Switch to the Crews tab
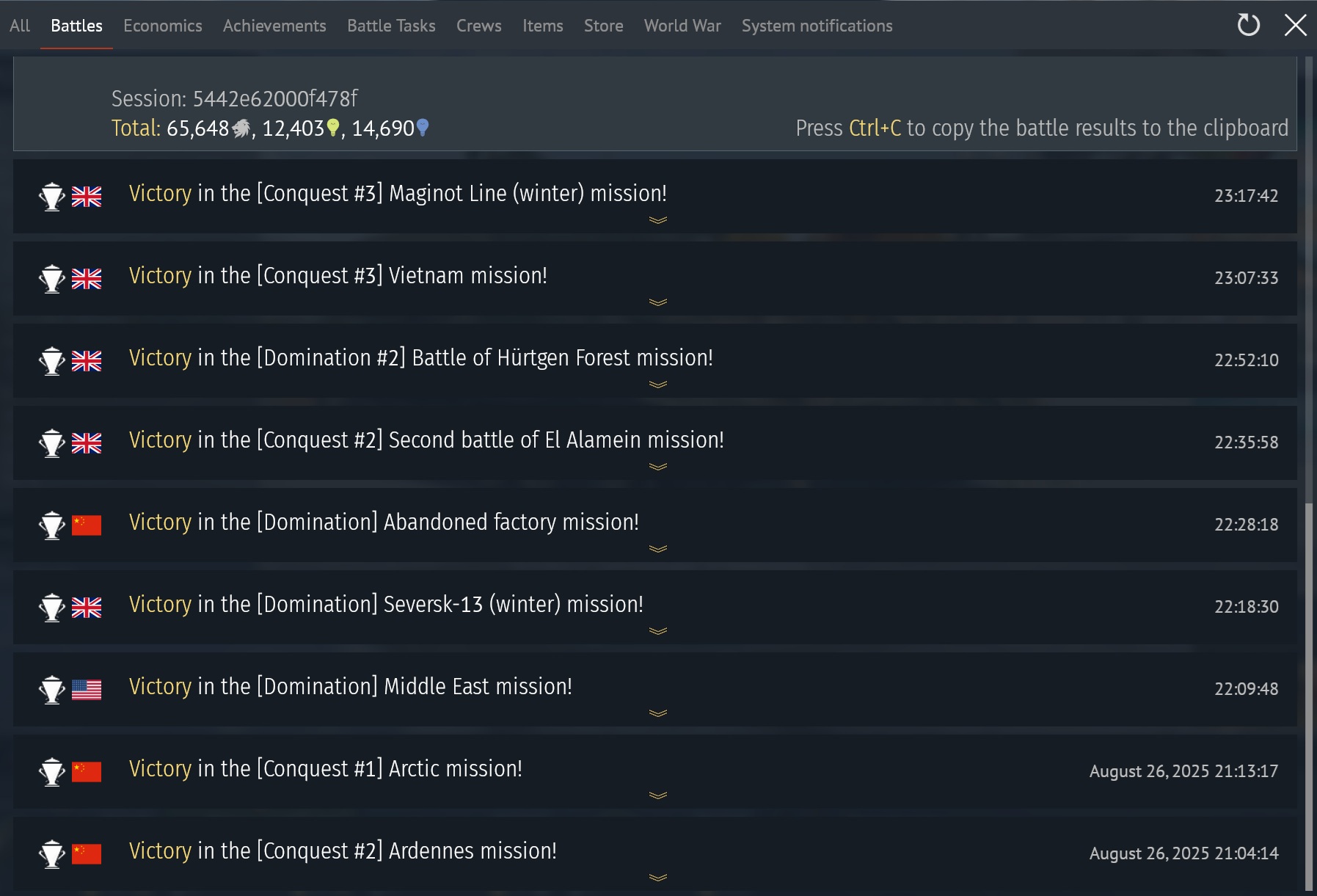 click(479, 26)
